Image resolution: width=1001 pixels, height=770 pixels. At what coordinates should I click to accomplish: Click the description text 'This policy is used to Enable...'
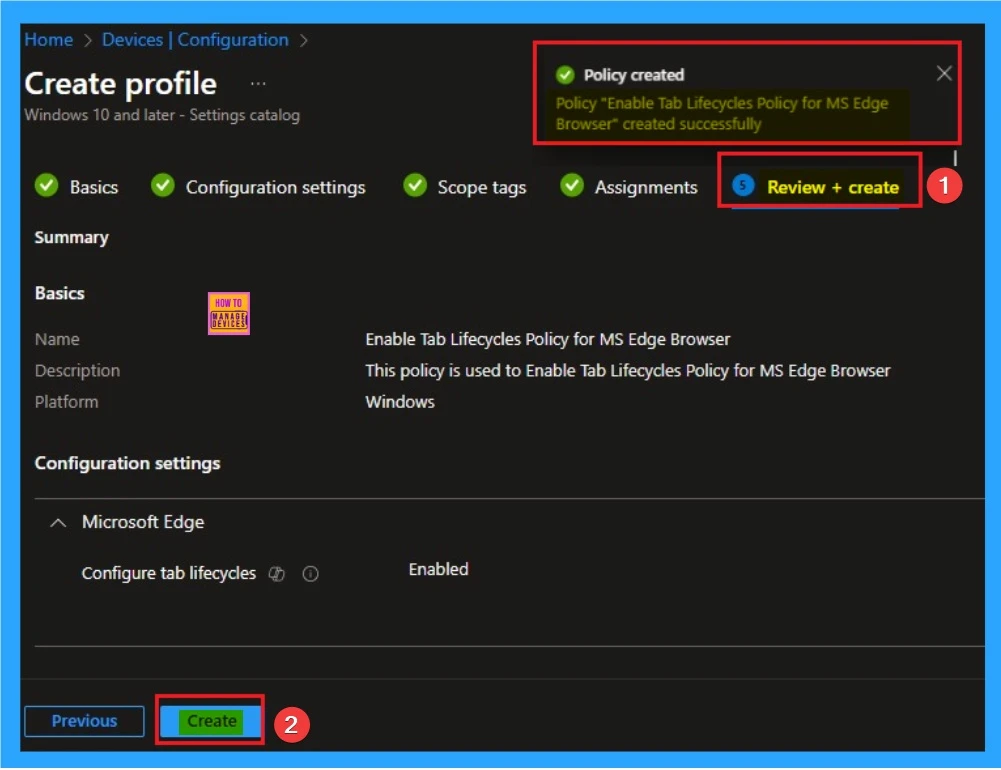point(627,370)
